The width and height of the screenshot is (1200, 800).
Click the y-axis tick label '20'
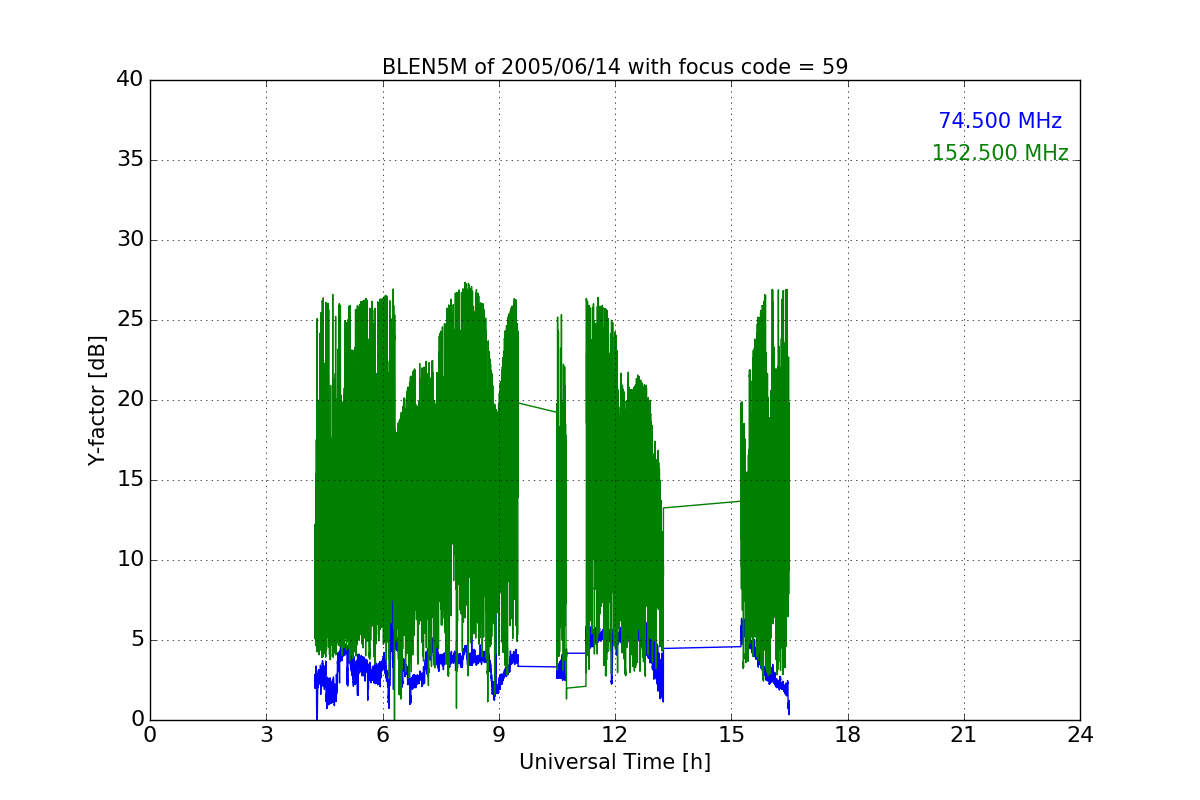pos(130,400)
